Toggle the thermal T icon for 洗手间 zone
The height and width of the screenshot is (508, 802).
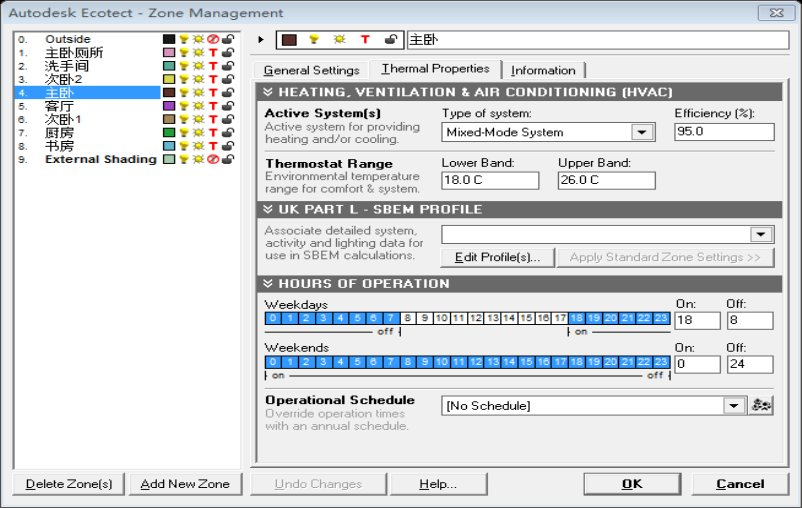[213, 66]
